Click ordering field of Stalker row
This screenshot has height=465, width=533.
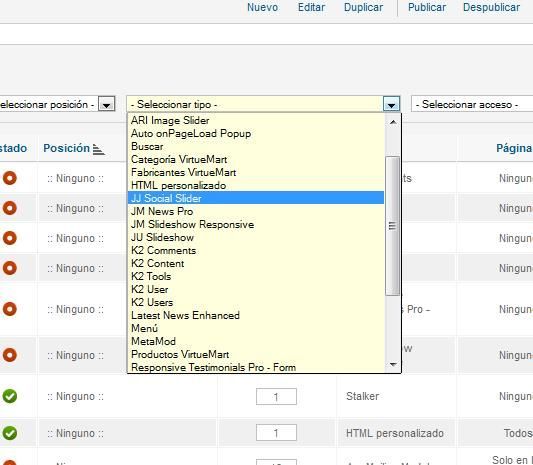[276, 397]
